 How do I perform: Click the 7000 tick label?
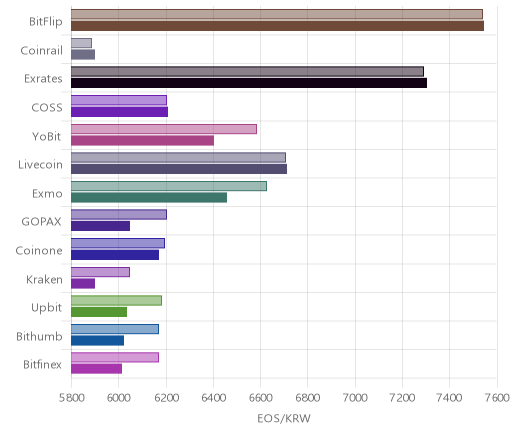(x=355, y=398)
